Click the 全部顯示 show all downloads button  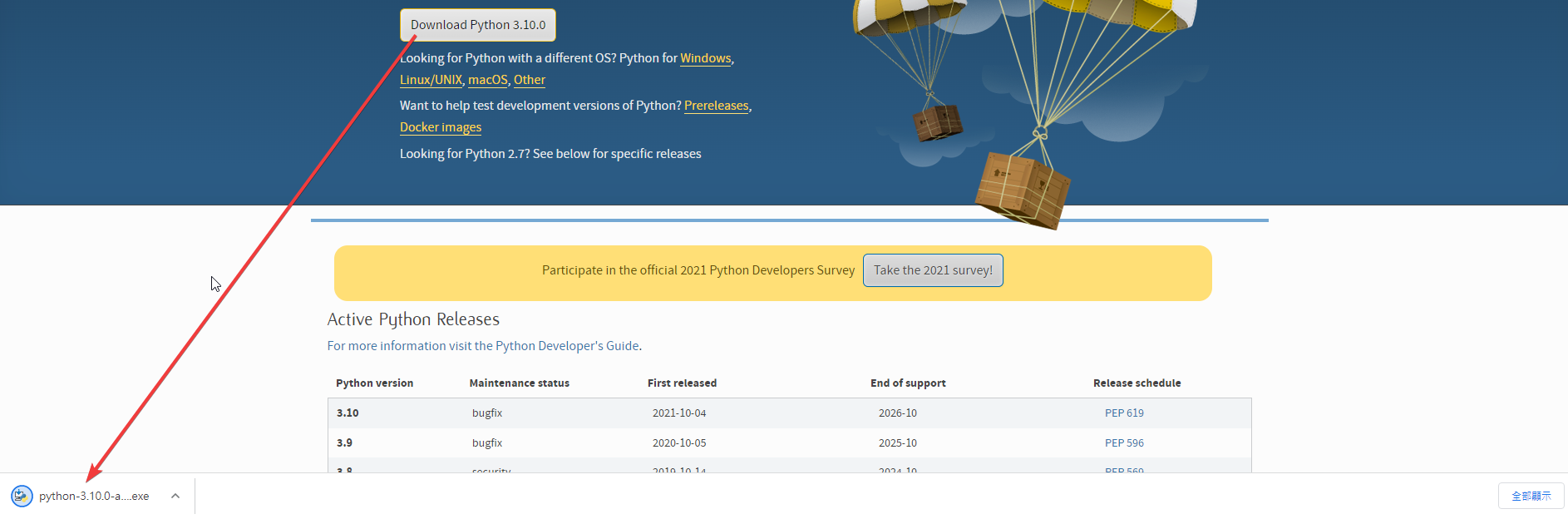(x=1531, y=497)
